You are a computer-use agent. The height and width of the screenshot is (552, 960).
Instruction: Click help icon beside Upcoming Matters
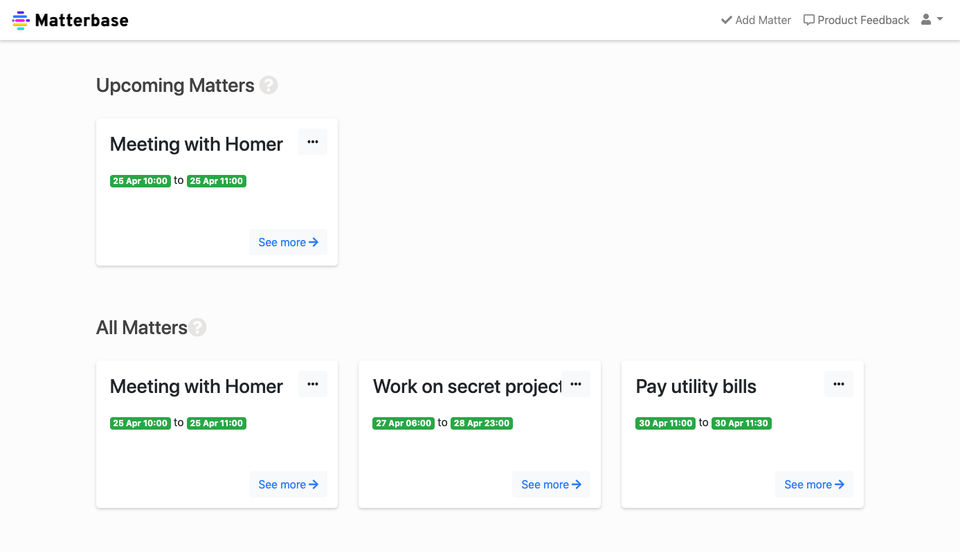click(x=268, y=86)
